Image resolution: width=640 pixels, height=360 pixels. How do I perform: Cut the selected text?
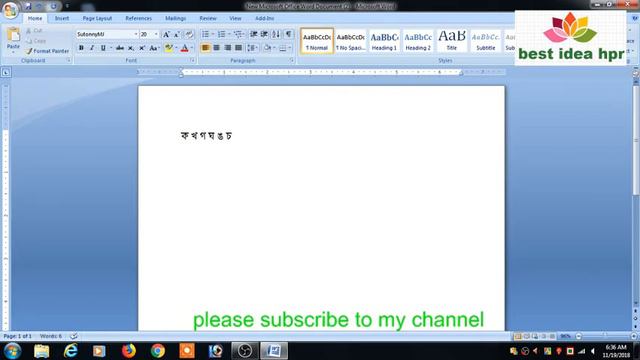[x=34, y=31]
